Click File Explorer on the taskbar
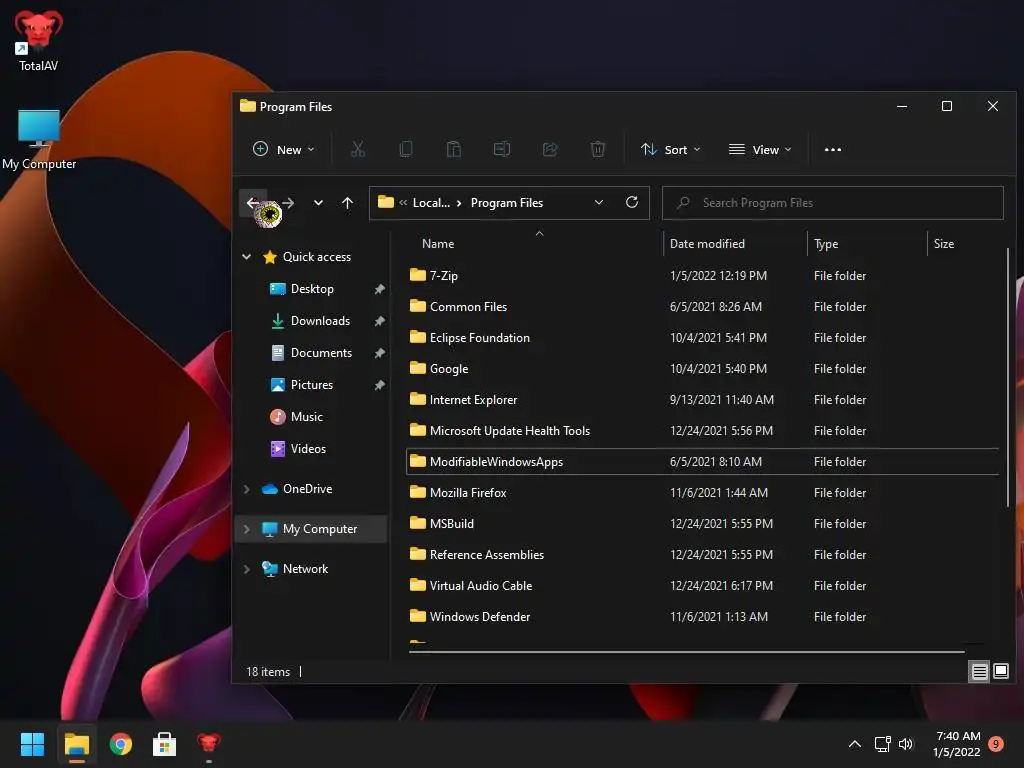1024x768 pixels. 76,744
